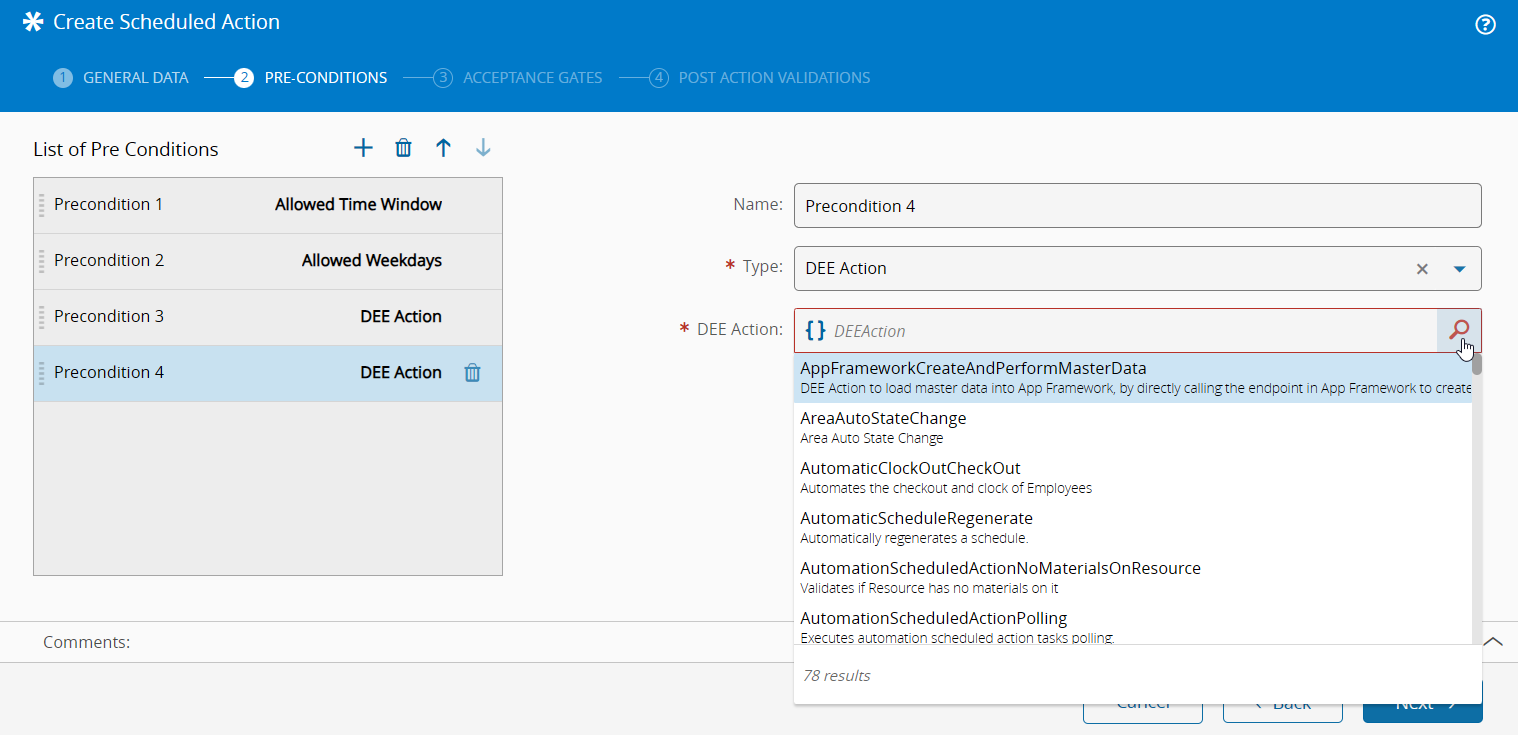This screenshot has height=735, width=1518.
Task: Open help via the question mark icon
Action: click(x=1485, y=25)
